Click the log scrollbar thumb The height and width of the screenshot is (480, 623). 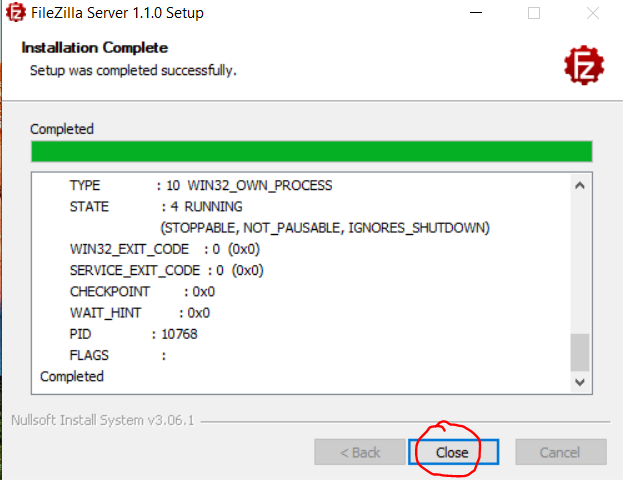pyautogui.click(x=580, y=352)
